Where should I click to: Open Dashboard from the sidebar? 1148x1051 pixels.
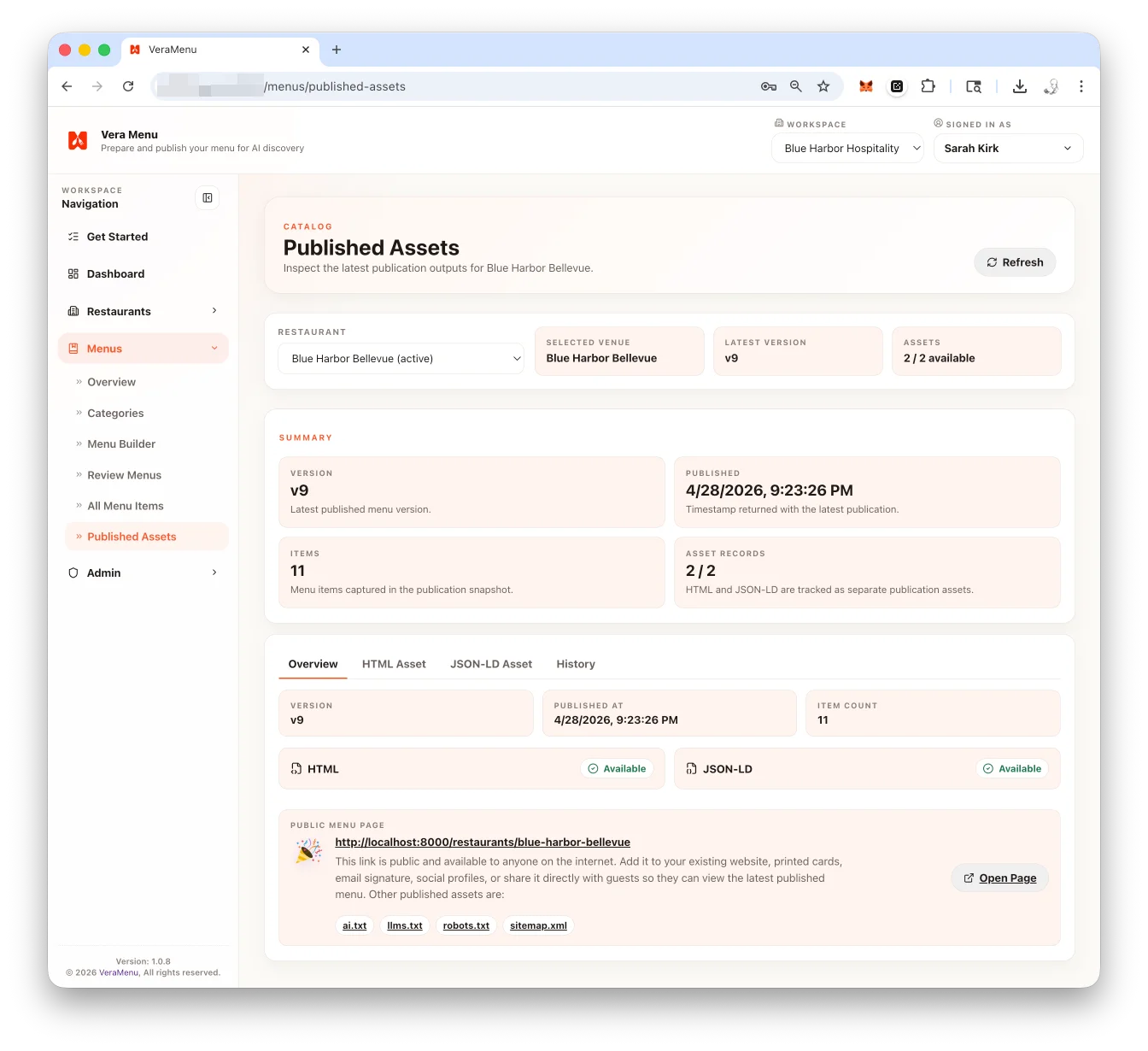coord(143,273)
